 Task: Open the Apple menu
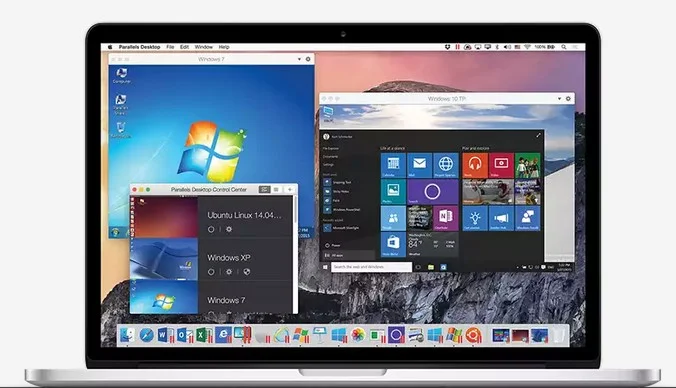click(110, 47)
